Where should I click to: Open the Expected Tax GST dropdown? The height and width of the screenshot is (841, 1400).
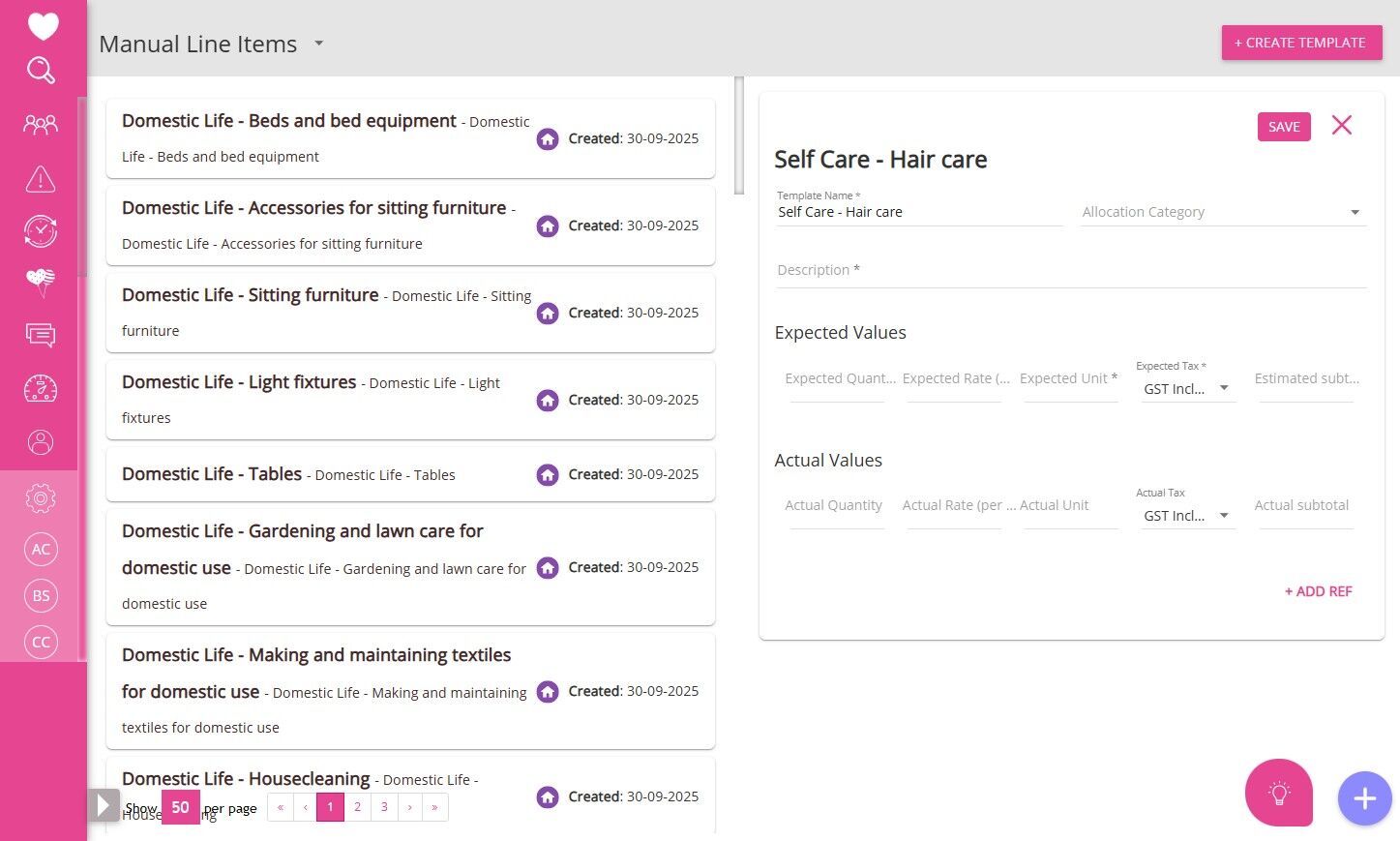tap(1185, 388)
